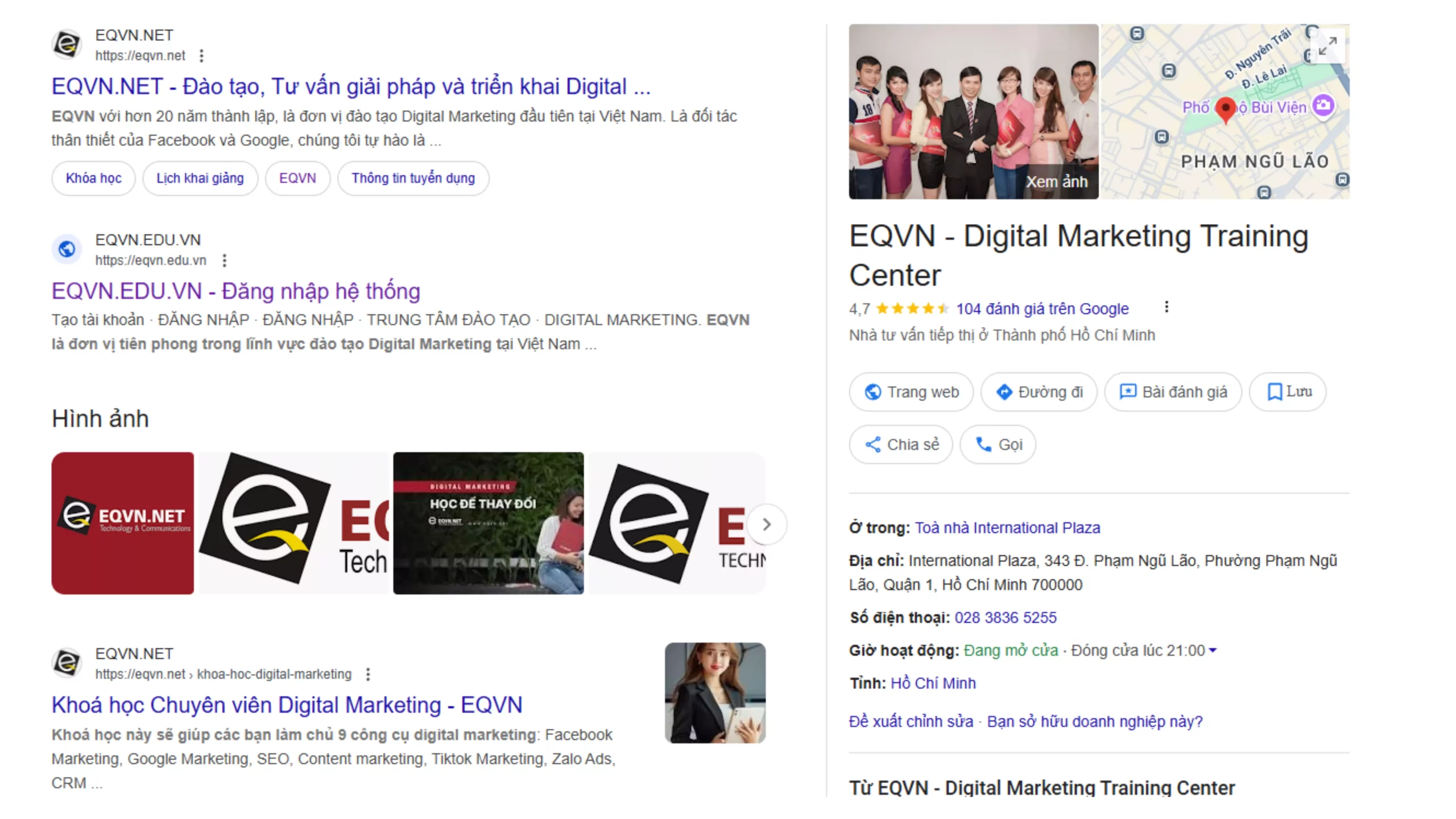Click the Bài đánh giá review icon
Image resolution: width=1456 pixels, height=819 pixels.
click(1128, 392)
